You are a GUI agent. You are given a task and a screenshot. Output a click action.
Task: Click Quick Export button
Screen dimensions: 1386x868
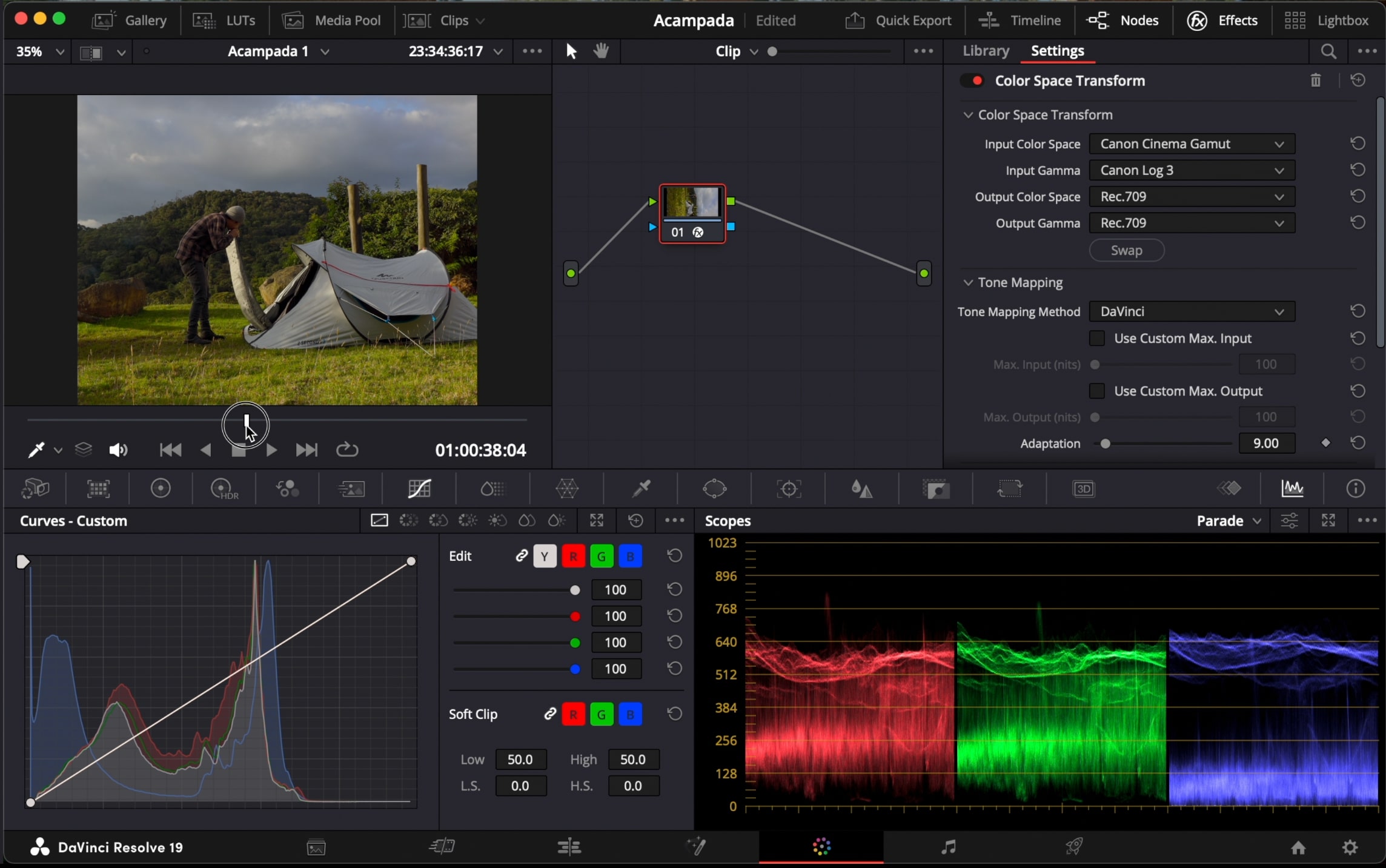click(899, 21)
